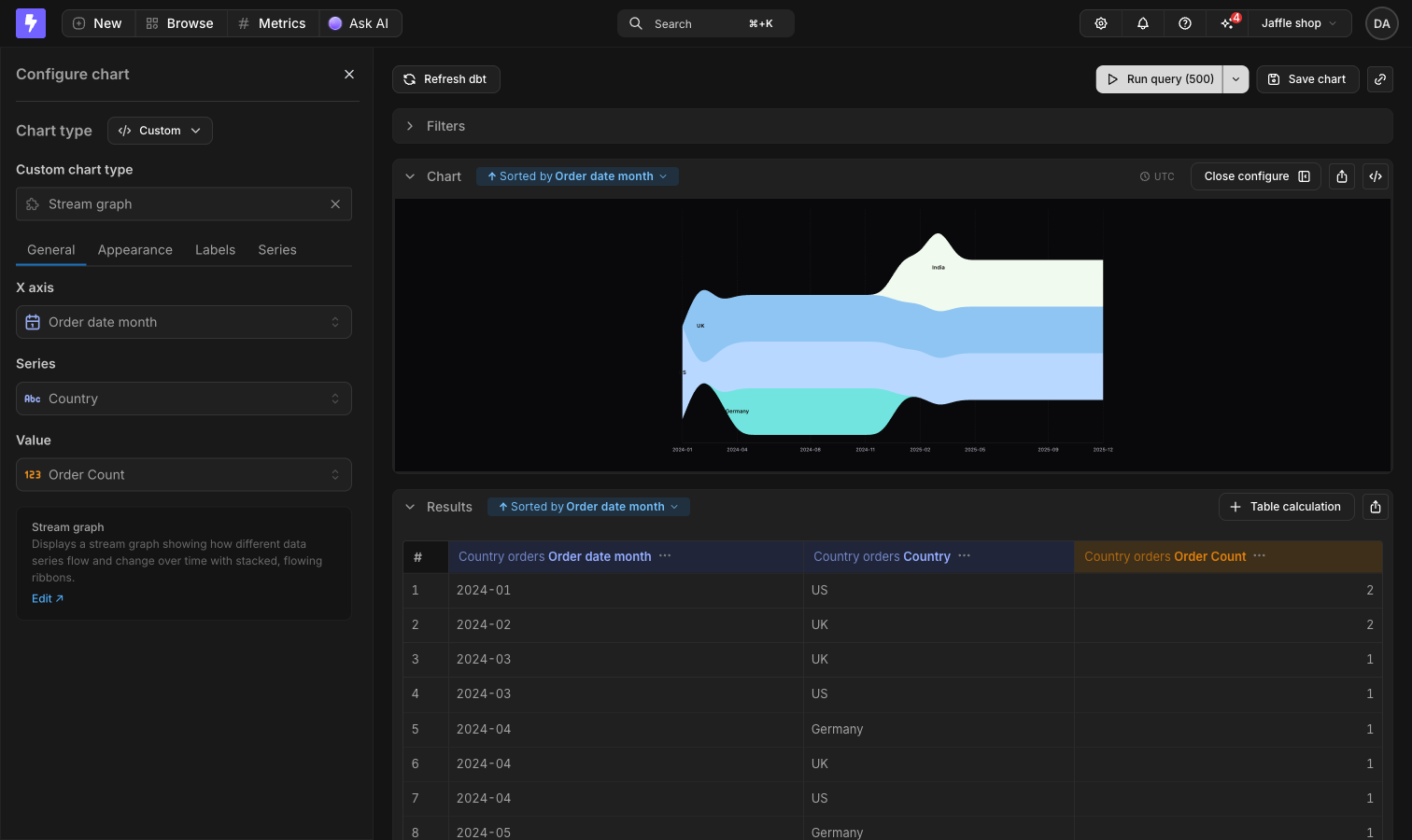Open X axis Order date month dropdown

click(x=184, y=322)
